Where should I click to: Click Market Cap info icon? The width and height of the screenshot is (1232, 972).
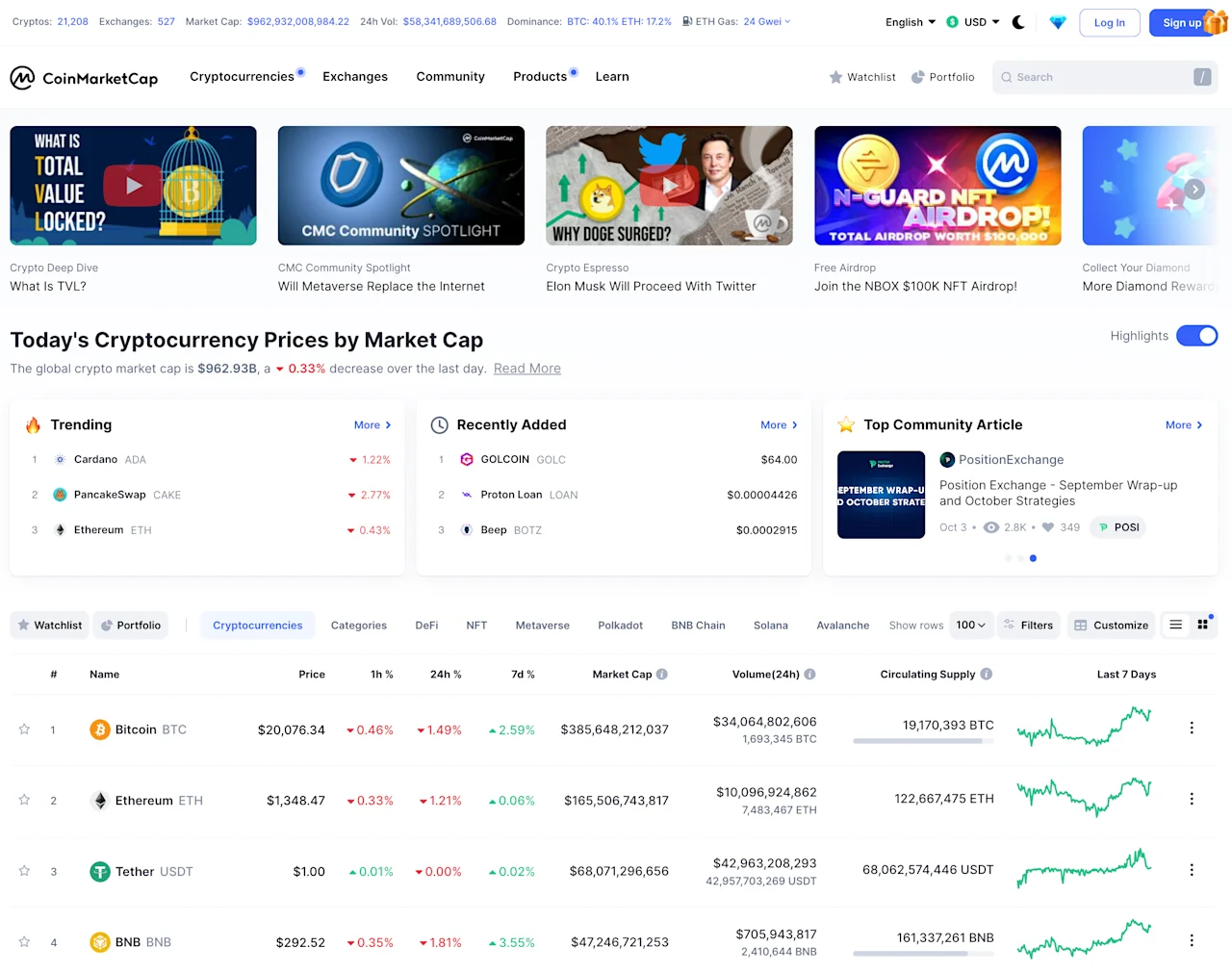(662, 675)
